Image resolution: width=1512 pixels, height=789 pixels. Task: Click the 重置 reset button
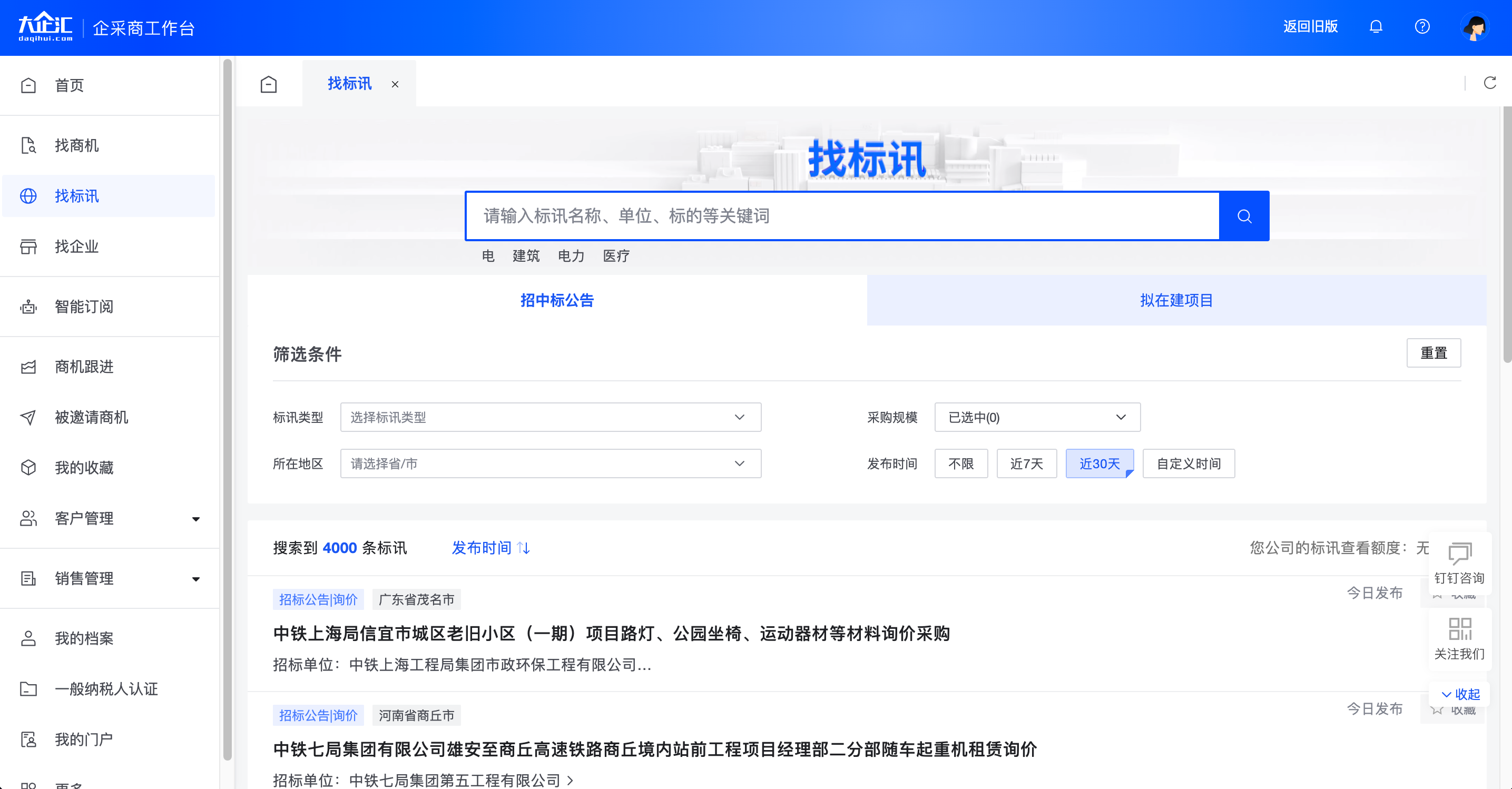tap(1434, 353)
